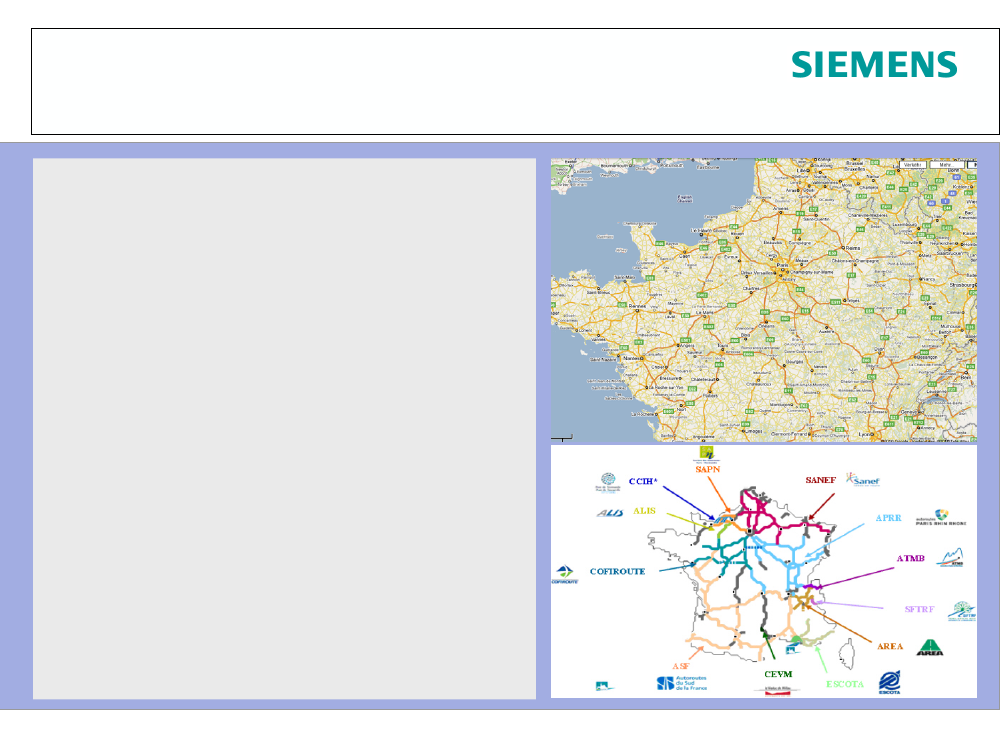The height and width of the screenshot is (750, 1000).
Task: Click the Nantes label on the road map
Action: click(631, 358)
